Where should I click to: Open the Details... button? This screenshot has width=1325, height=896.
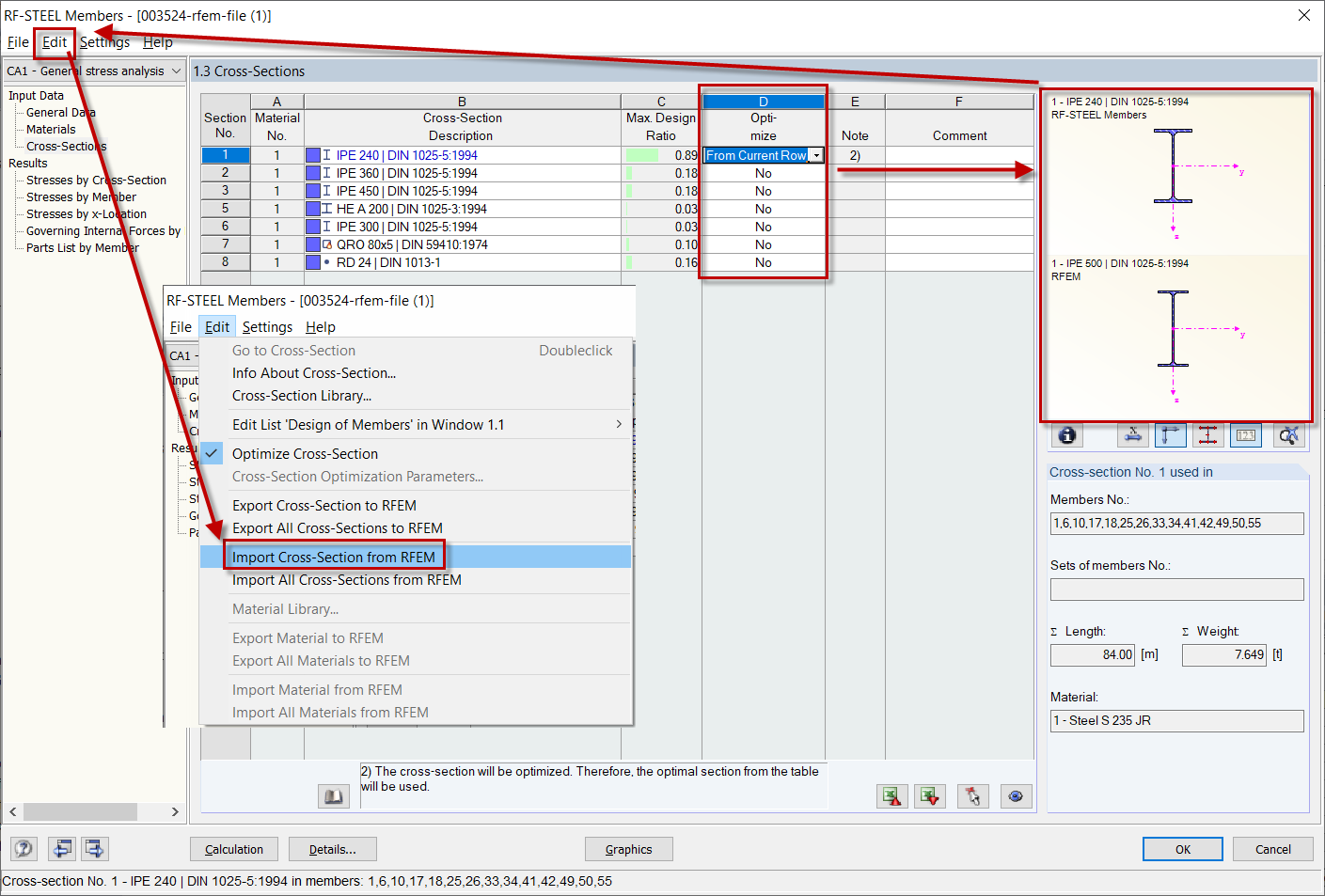pyautogui.click(x=333, y=849)
